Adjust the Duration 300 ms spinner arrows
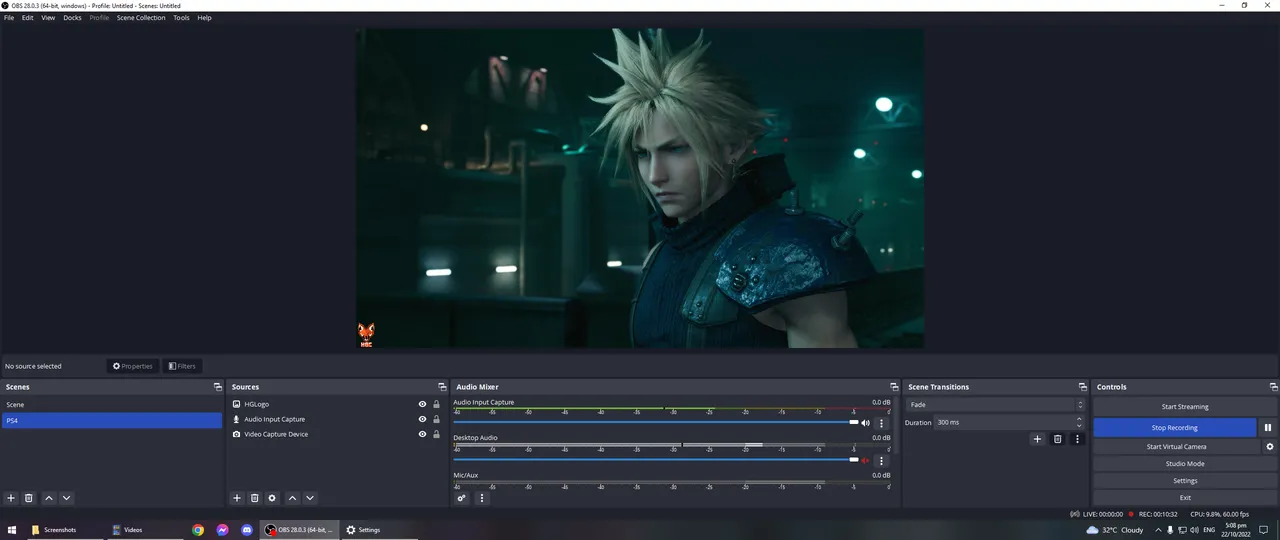 tap(1079, 422)
